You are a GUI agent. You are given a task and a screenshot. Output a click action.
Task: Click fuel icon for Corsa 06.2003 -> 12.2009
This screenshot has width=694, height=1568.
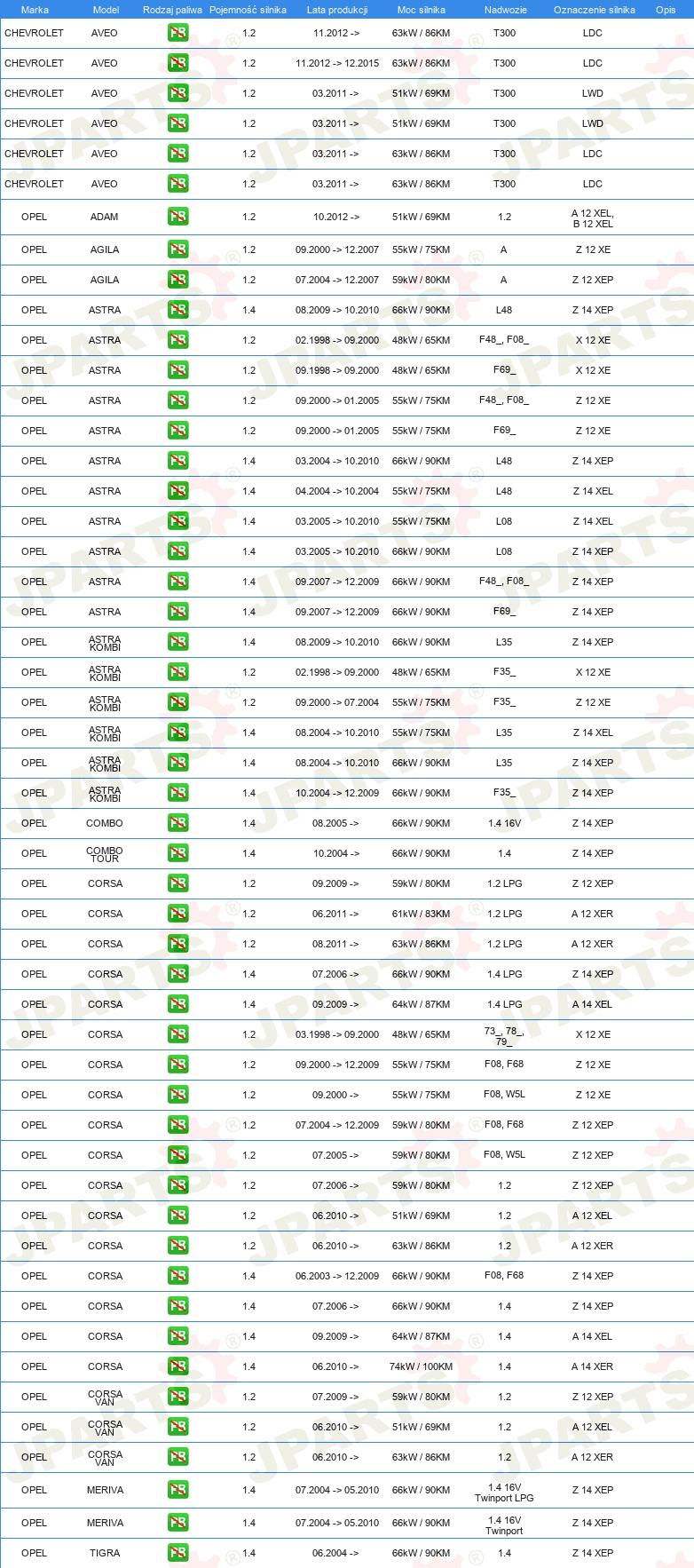(178, 1276)
